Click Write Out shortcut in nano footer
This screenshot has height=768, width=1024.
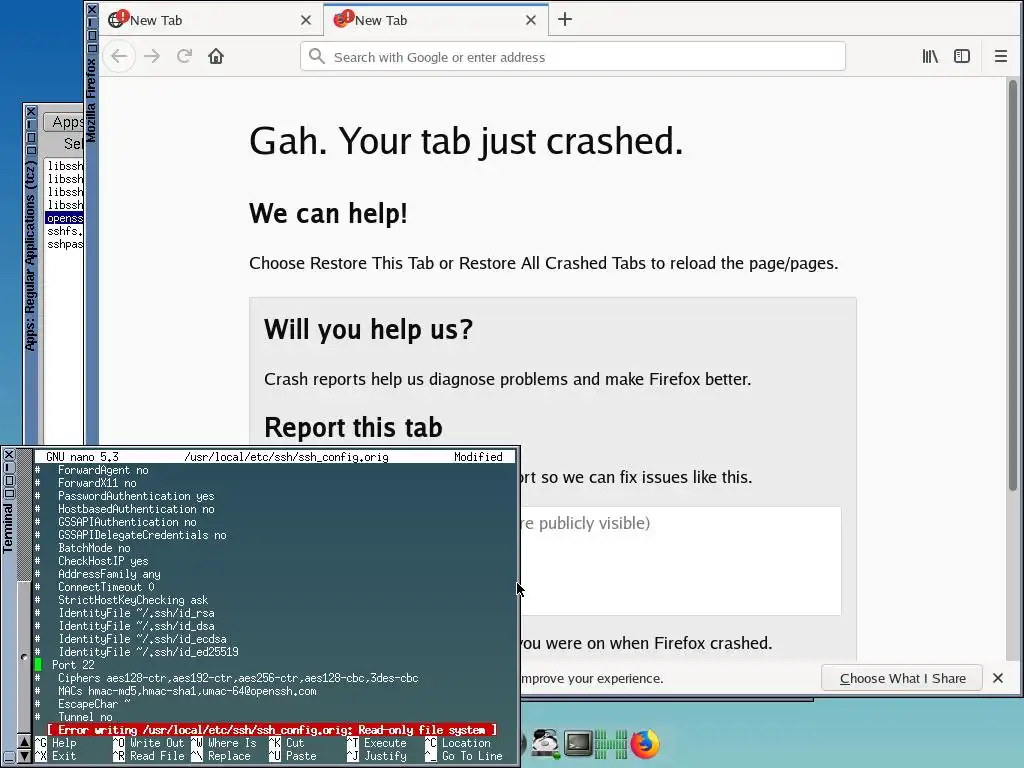click(150, 743)
